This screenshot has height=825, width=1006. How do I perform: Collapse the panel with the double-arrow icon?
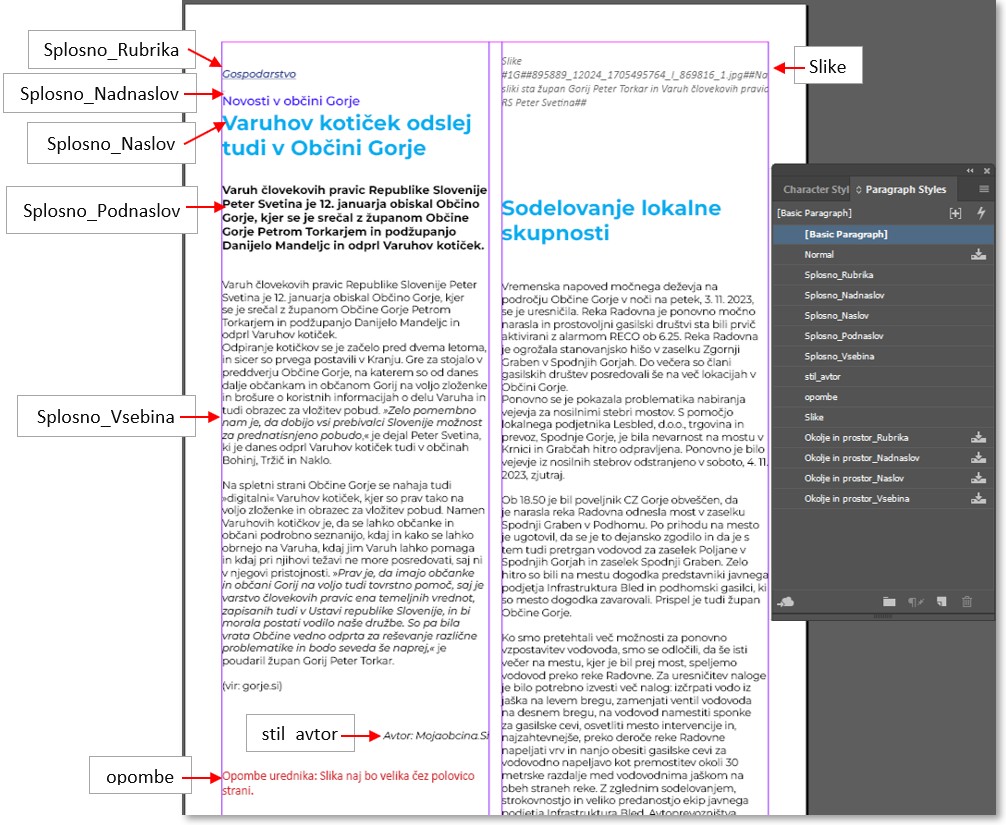pyautogui.click(x=968, y=171)
